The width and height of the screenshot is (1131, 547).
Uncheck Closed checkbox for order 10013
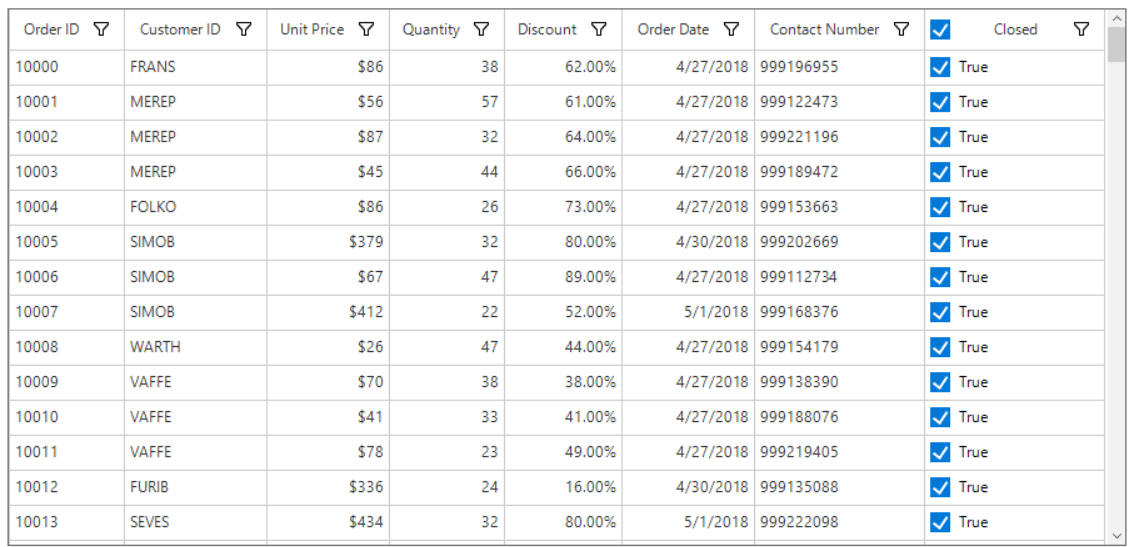coord(940,522)
